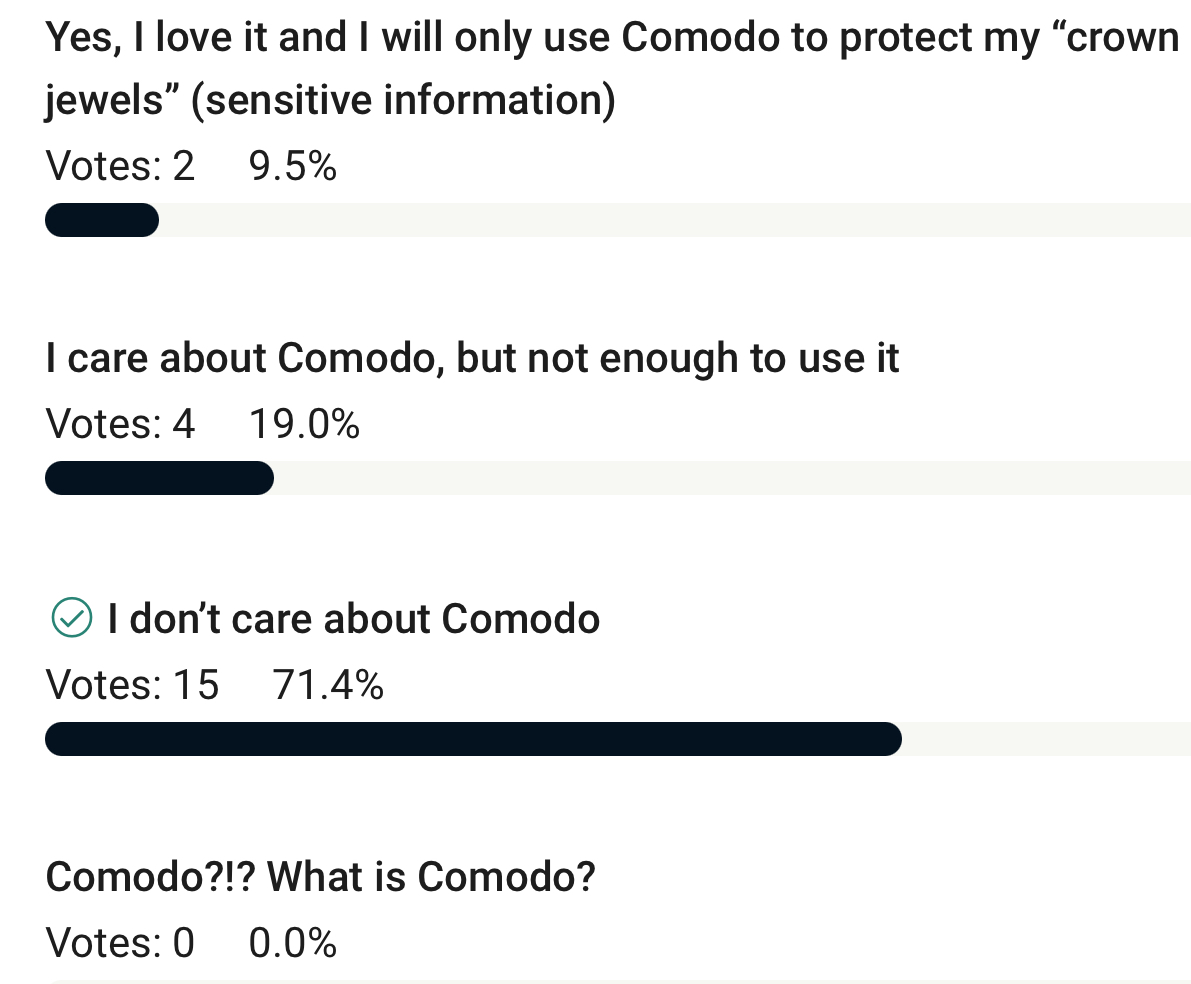Click the 19.0% filled progress bar

(159, 478)
